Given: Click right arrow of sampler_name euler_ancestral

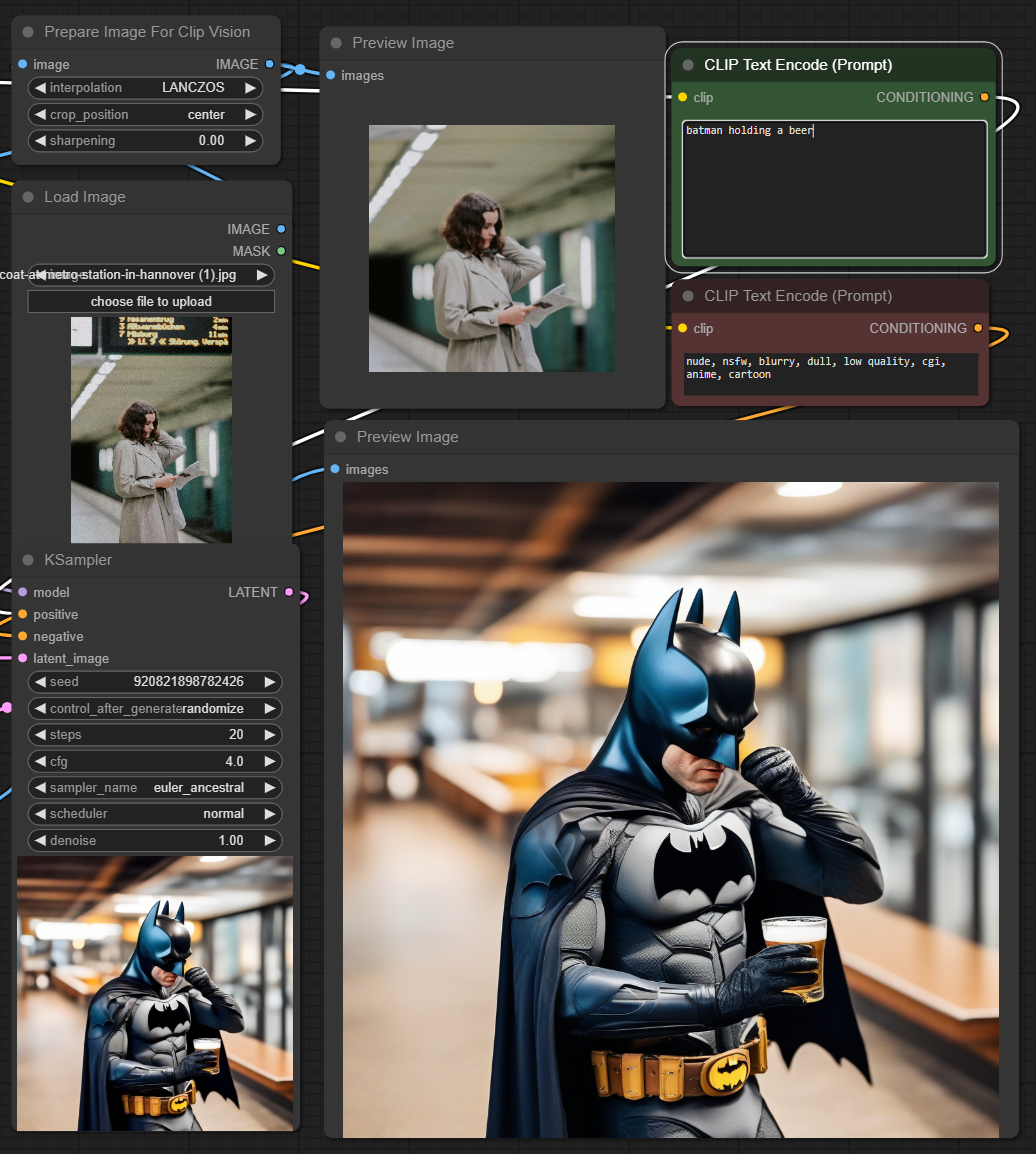Looking at the screenshot, I should tap(270, 787).
